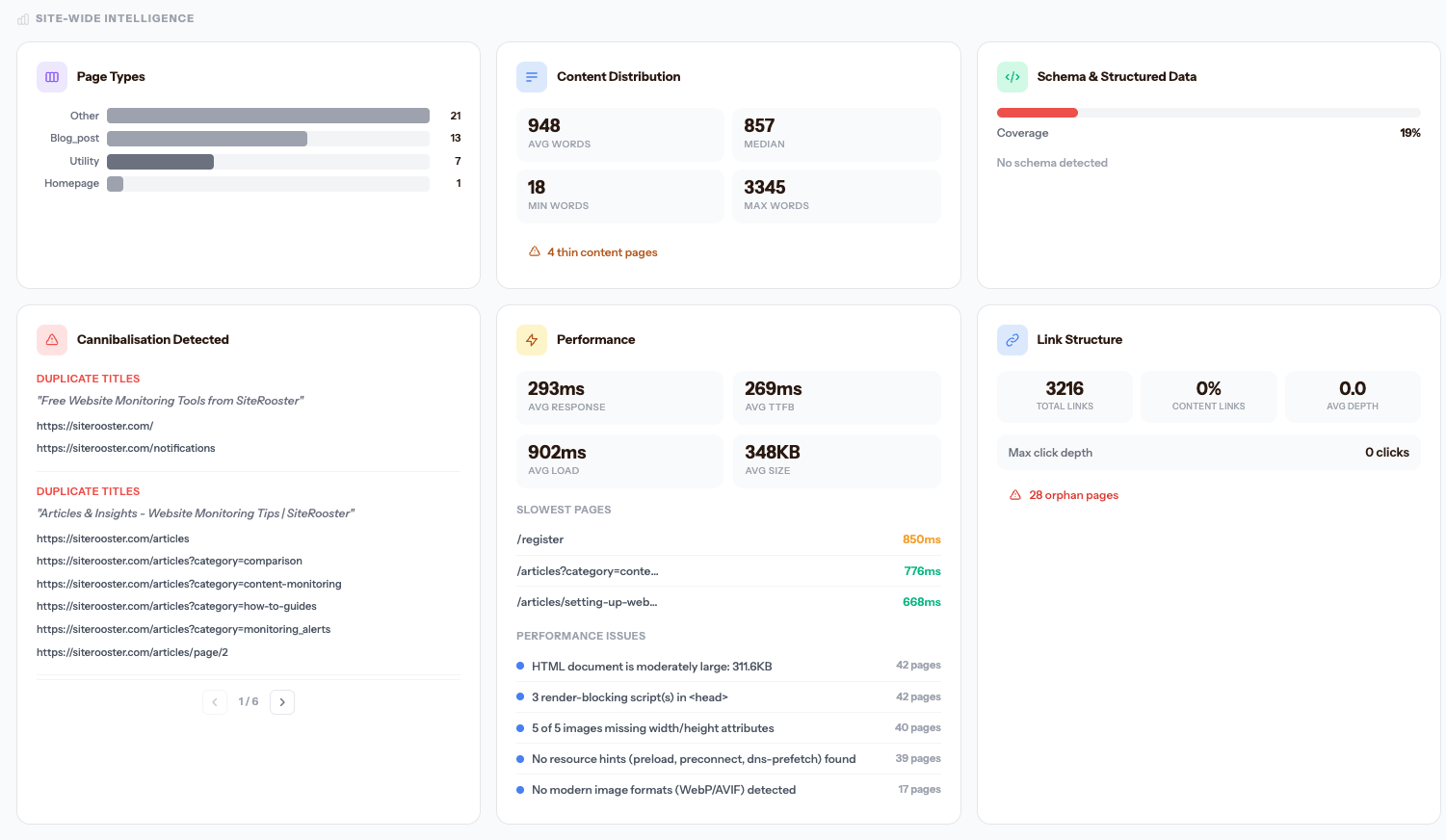Click the warning triangle beside 4 thin content pages

coord(534,251)
